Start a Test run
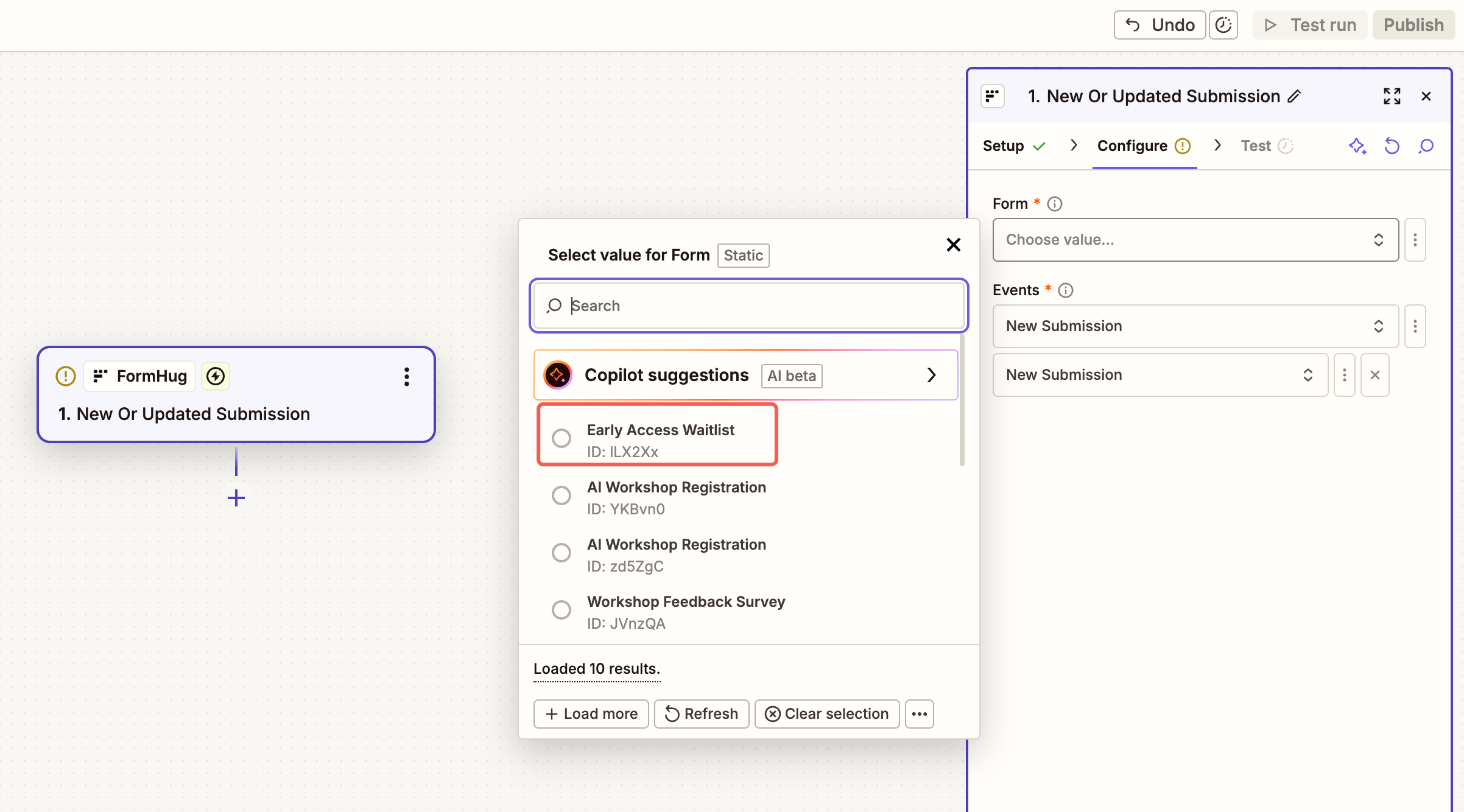 (x=1310, y=25)
